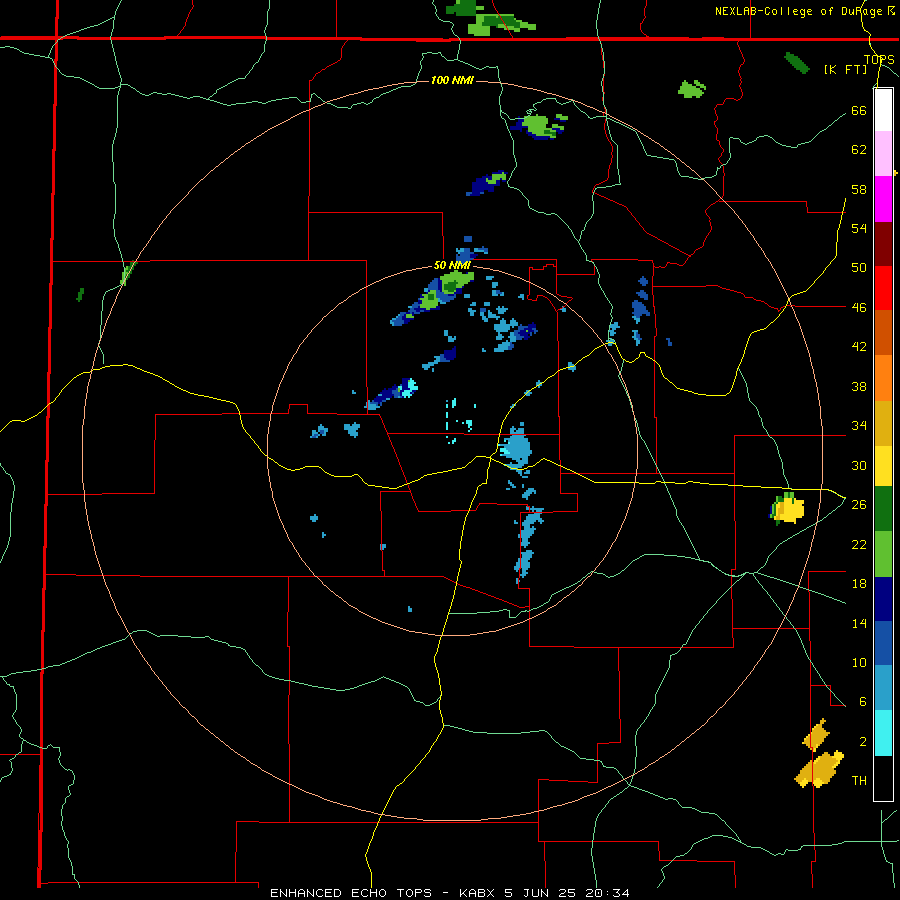Select the light green legend swatch
This screenshot has height=900, width=900.
pyautogui.click(x=883, y=554)
